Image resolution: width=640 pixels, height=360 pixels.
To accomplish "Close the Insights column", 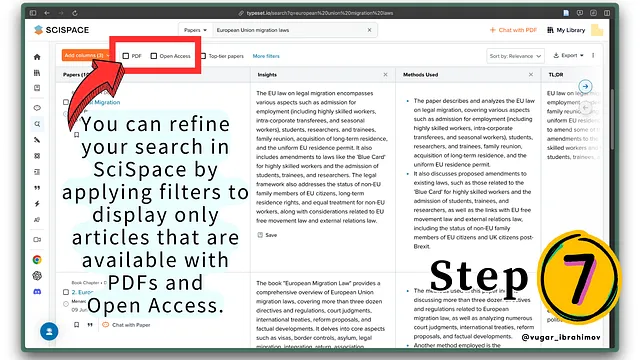I will tap(385, 75).
